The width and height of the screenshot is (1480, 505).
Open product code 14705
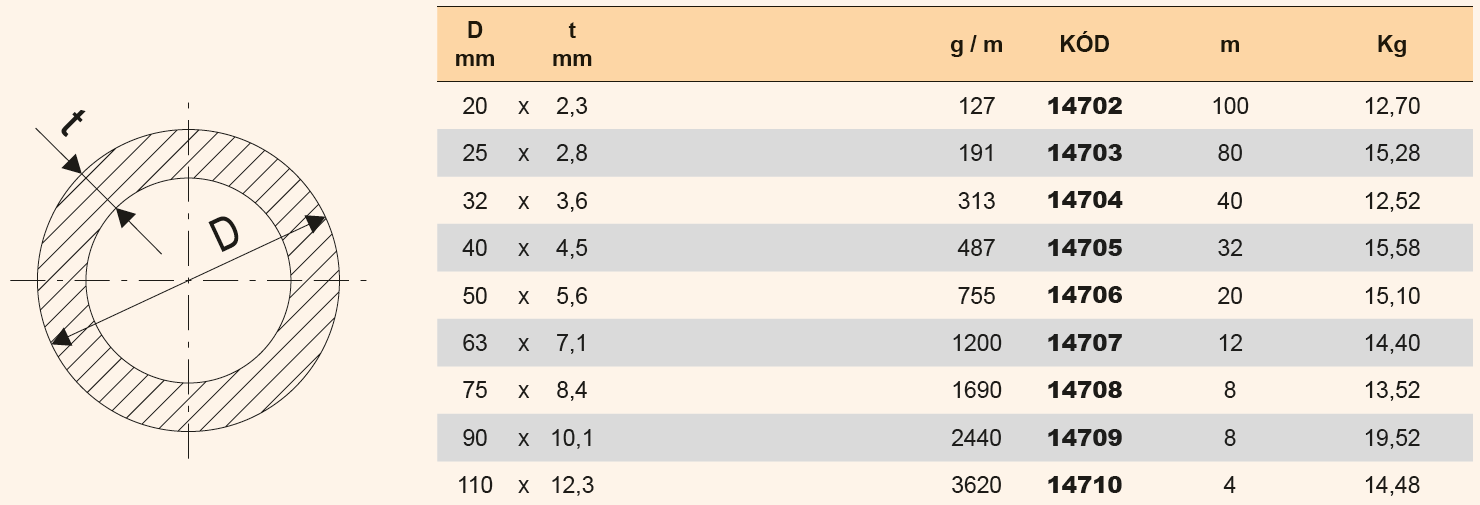(1085, 248)
